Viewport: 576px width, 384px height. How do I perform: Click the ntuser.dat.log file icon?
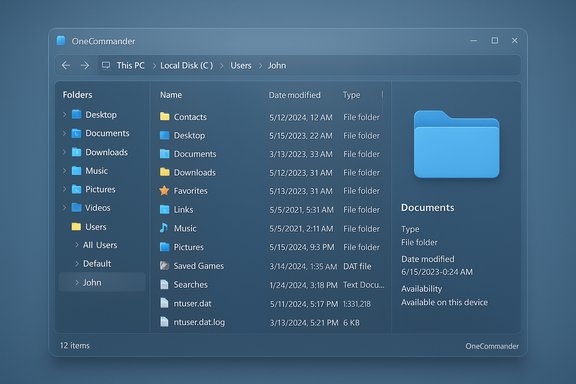coord(164,322)
